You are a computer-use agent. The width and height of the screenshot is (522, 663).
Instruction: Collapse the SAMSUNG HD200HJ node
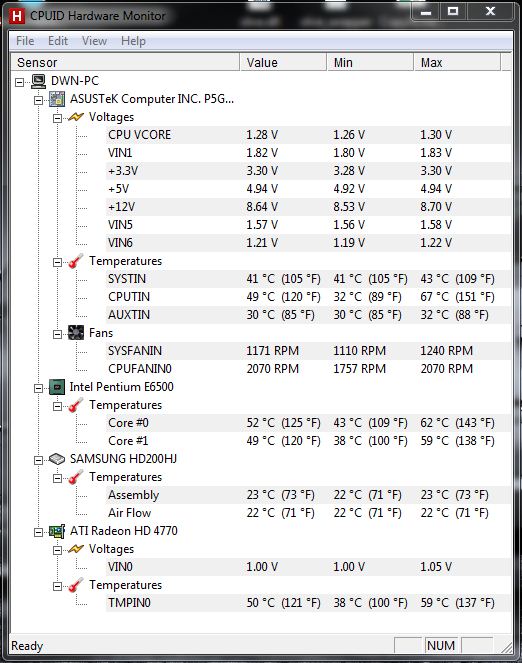pos(38,460)
